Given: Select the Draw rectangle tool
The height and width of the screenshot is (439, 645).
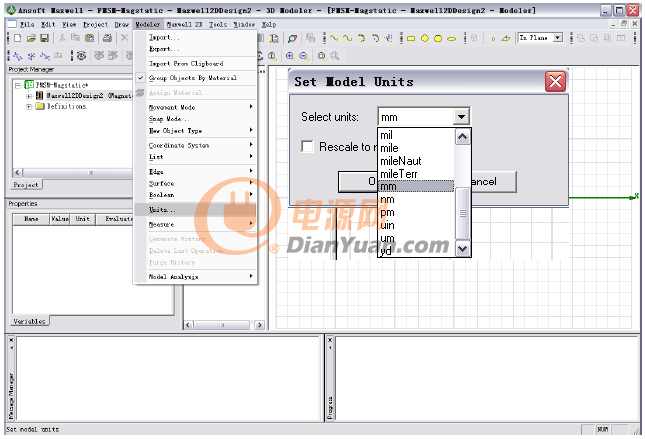Looking at the screenshot, I should 411,38.
